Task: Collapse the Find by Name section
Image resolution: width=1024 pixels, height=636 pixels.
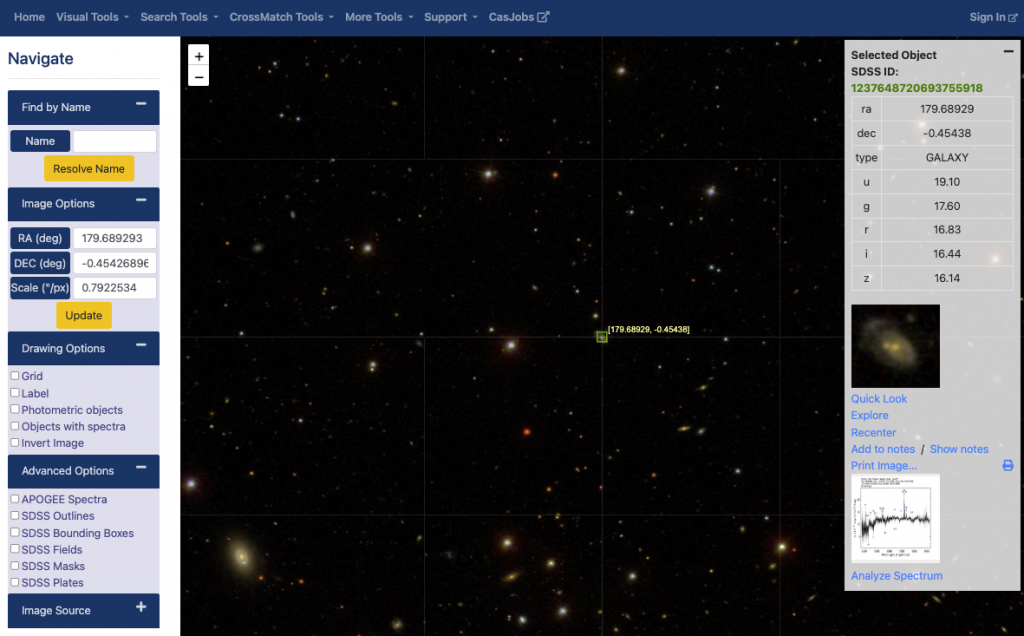Action: click(x=141, y=104)
